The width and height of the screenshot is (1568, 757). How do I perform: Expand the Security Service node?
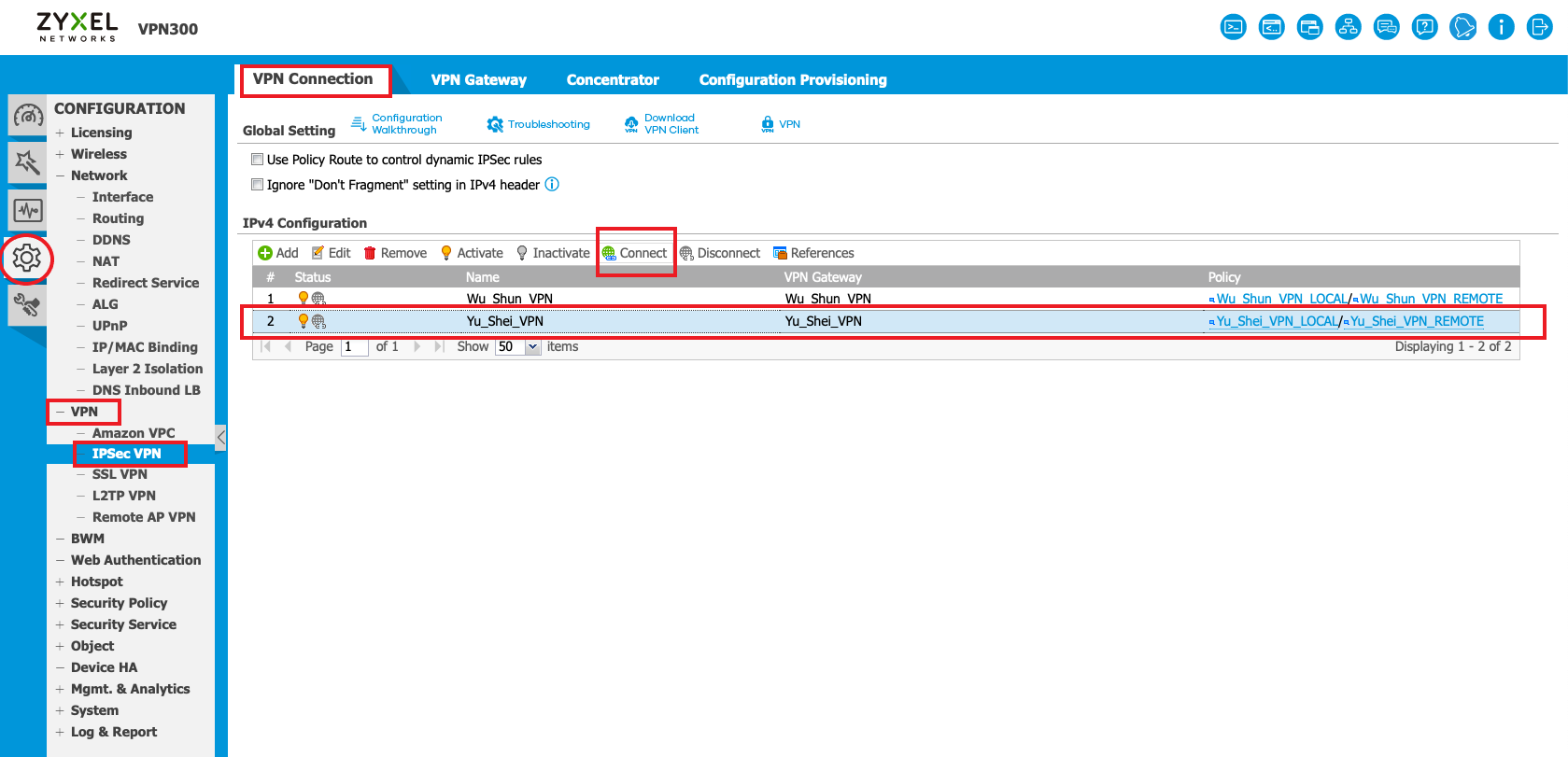click(60, 624)
